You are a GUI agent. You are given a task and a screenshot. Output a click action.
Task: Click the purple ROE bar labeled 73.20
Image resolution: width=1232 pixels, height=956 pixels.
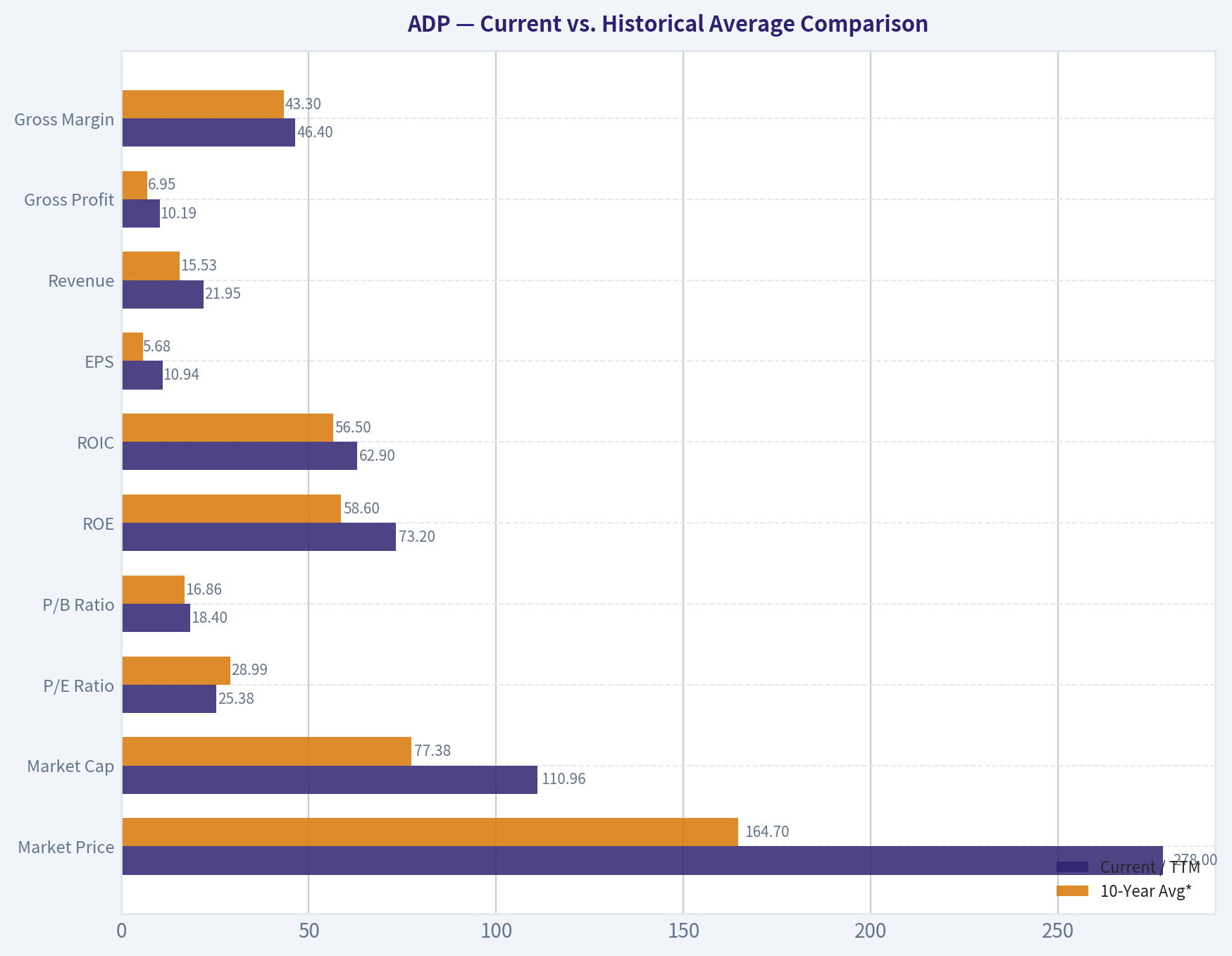[x=259, y=537]
